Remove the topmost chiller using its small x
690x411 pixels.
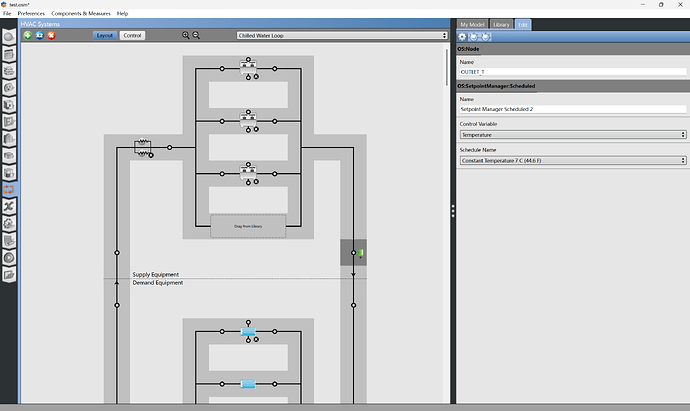(x=256, y=77)
